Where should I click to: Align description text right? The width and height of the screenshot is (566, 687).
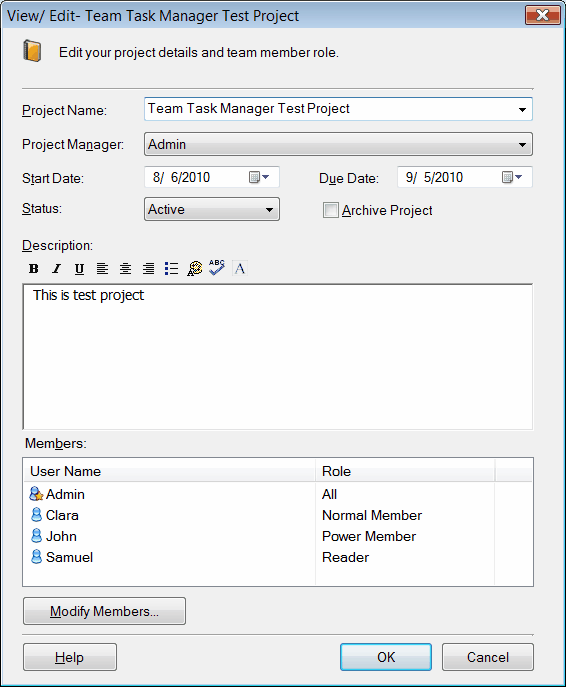point(148,269)
